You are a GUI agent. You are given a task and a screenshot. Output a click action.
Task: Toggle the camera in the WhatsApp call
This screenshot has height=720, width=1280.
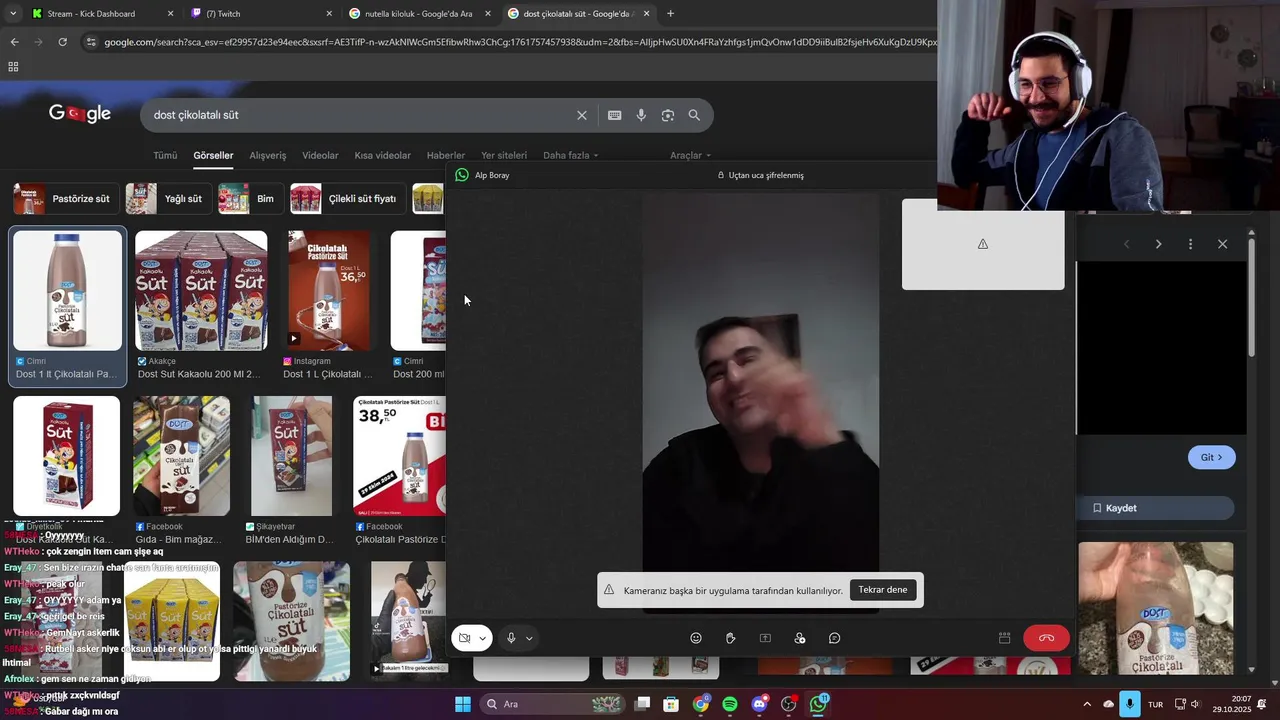coord(465,638)
